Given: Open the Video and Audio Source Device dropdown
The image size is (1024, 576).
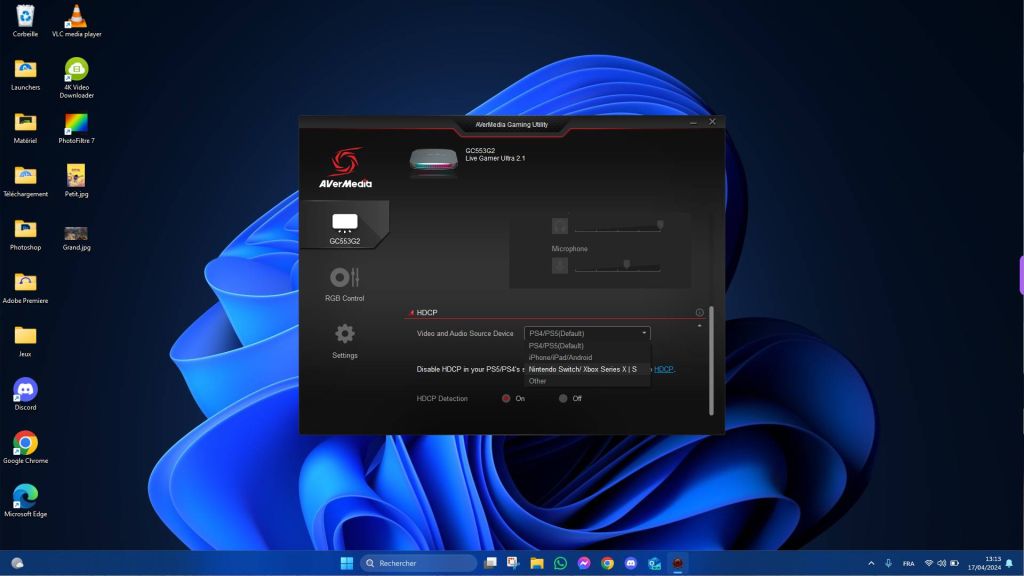Looking at the screenshot, I should tap(587, 333).
